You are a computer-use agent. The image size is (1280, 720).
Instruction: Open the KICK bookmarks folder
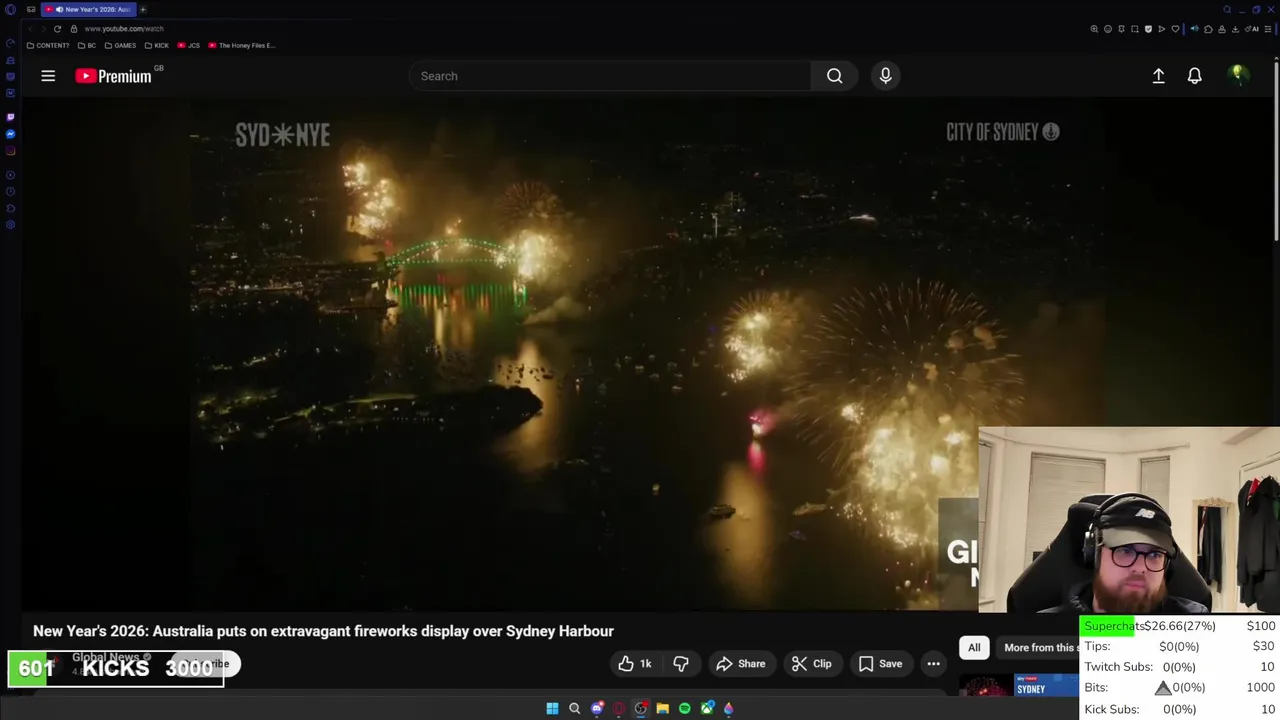[x=157, y=45]
